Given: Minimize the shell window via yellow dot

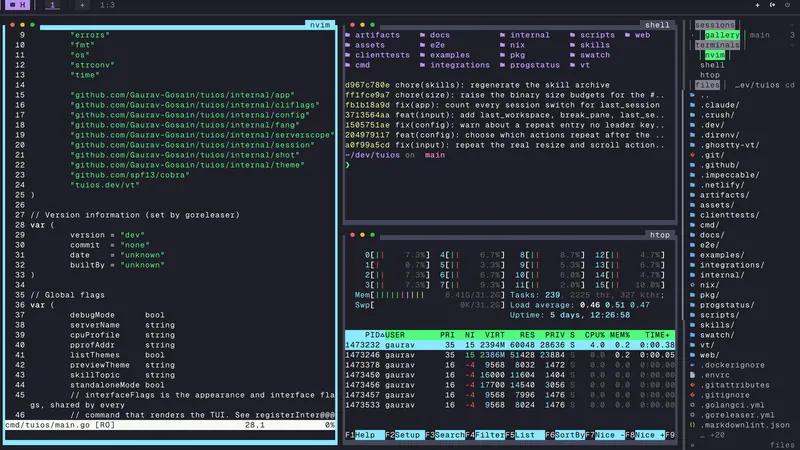Looking at the screenshot, I should point(362,25).
